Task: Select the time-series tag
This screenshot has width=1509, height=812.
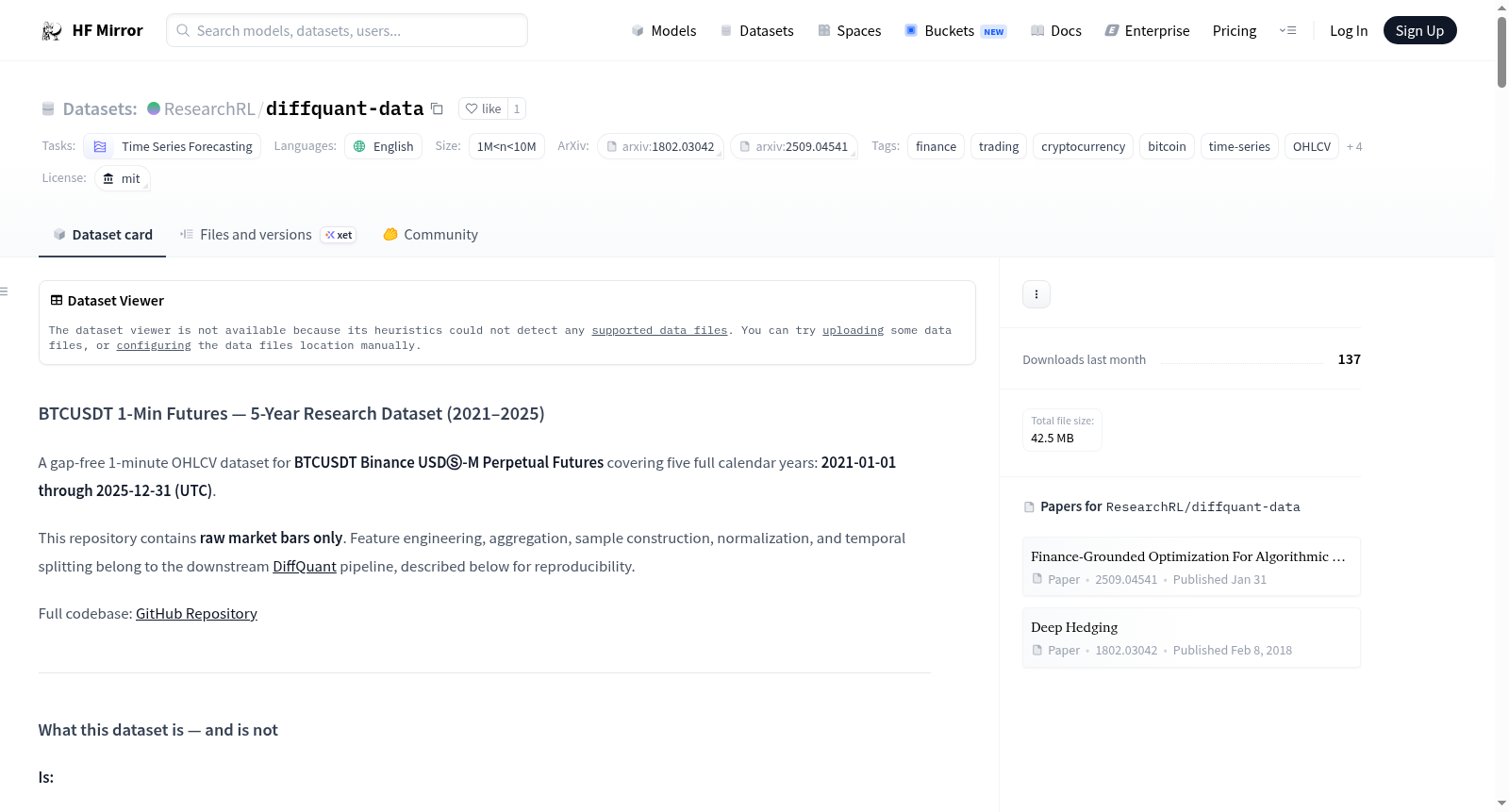Action: click(1239, 146)
